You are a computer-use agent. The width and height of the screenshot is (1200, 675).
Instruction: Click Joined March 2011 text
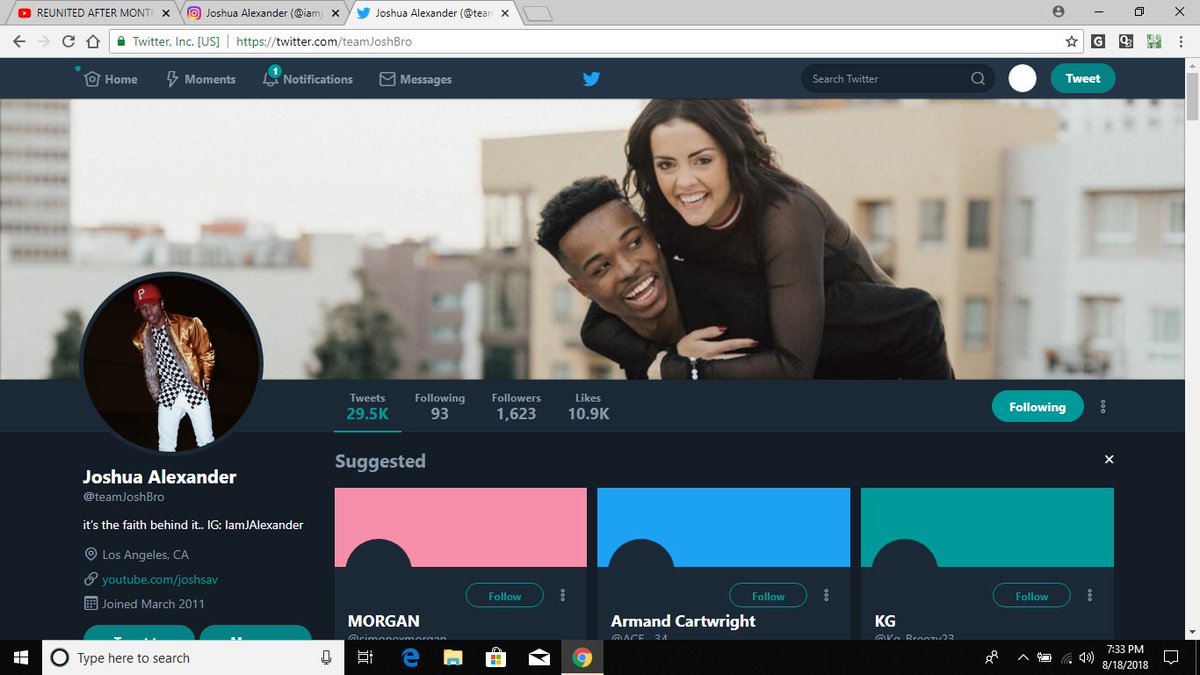pyautogui.click(x=153, y=604)
